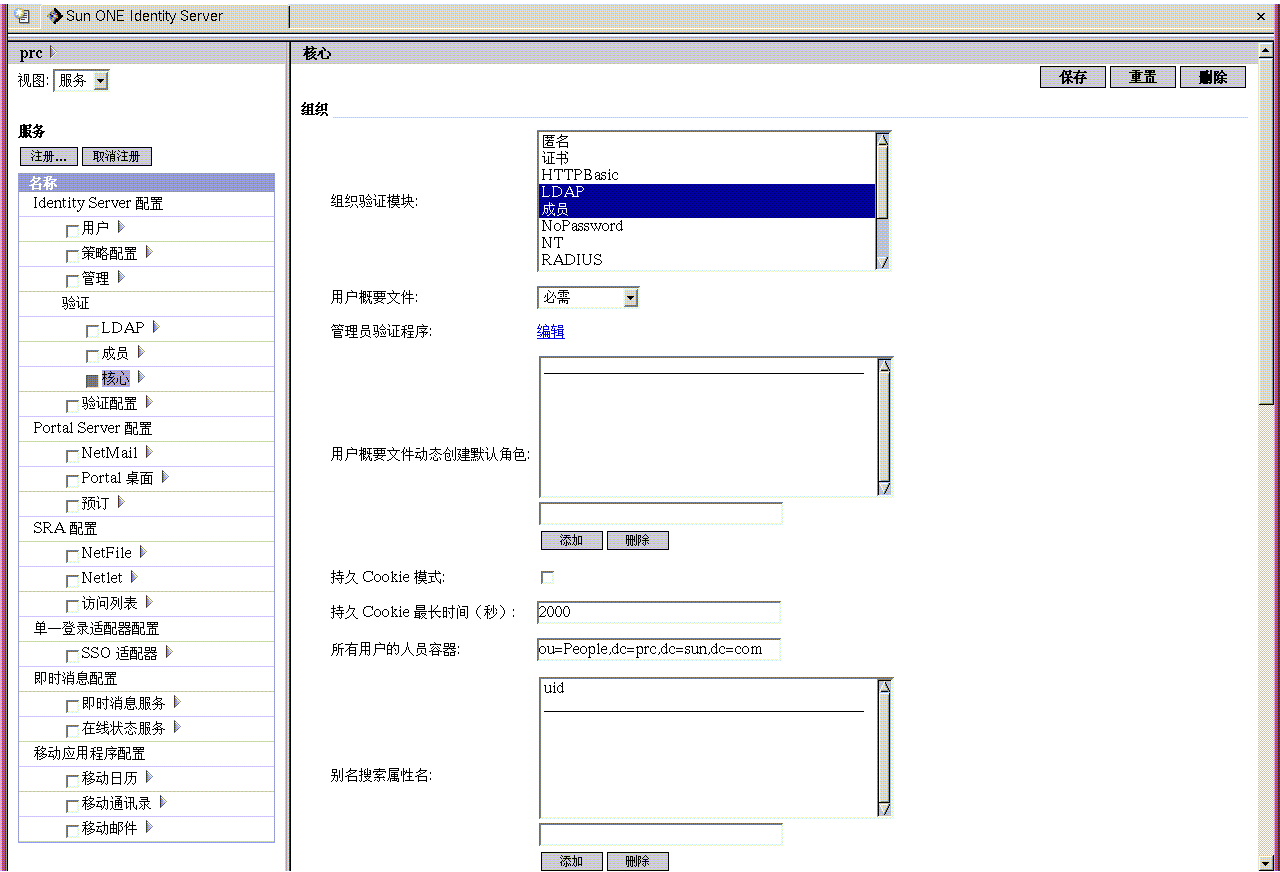Click the 保存 save button
This screenshot has width=1280, height=872.
tap(1073, 77)
